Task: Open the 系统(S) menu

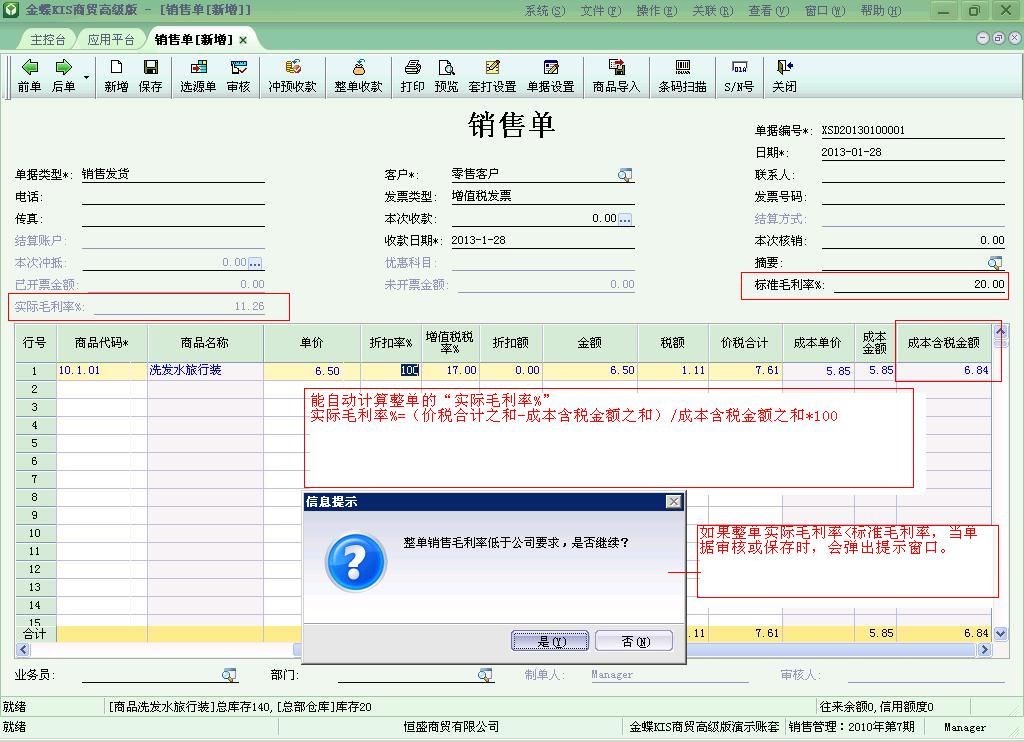Action: coord(545,11)
